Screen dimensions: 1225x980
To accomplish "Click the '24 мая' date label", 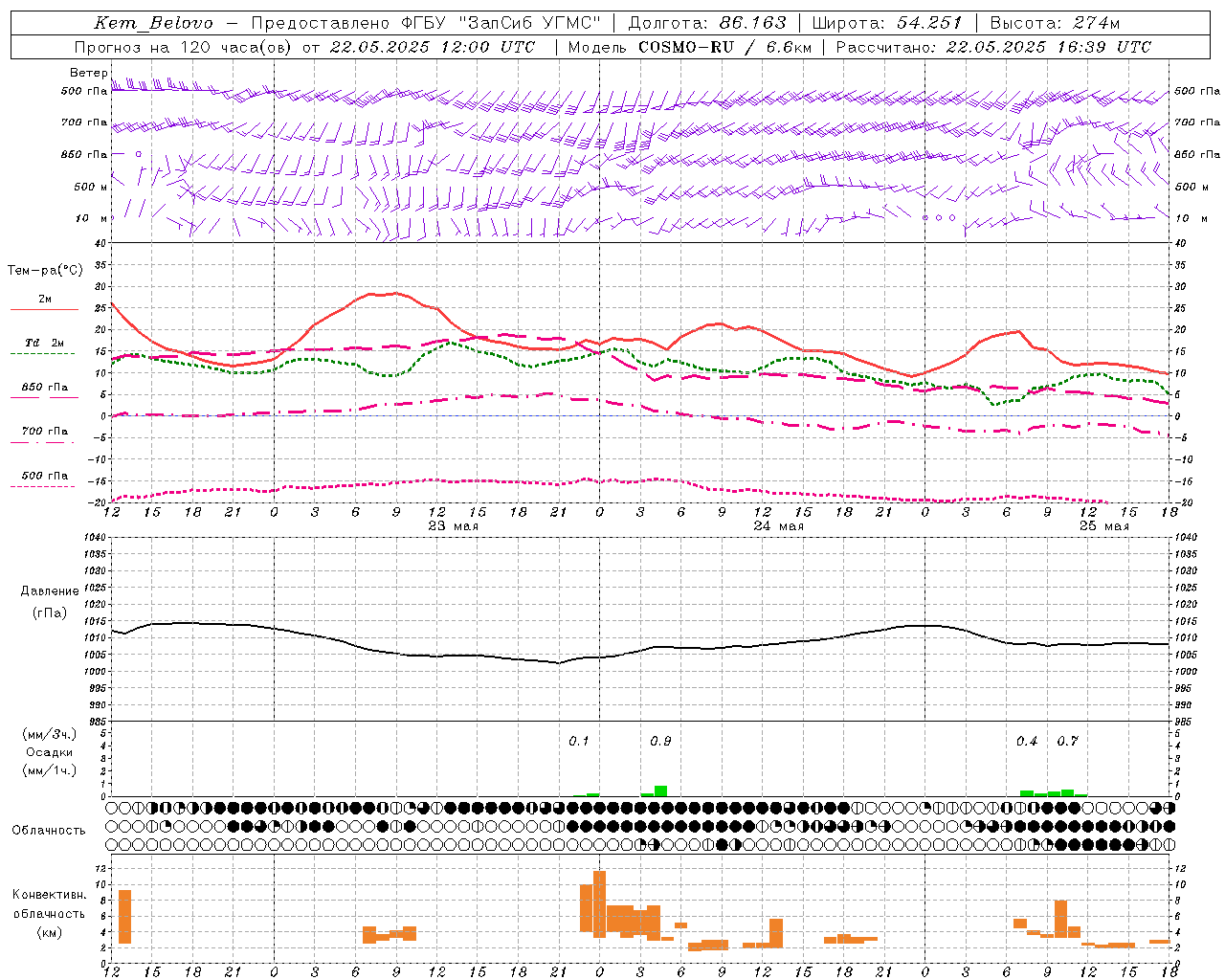I will coord(778,525).
